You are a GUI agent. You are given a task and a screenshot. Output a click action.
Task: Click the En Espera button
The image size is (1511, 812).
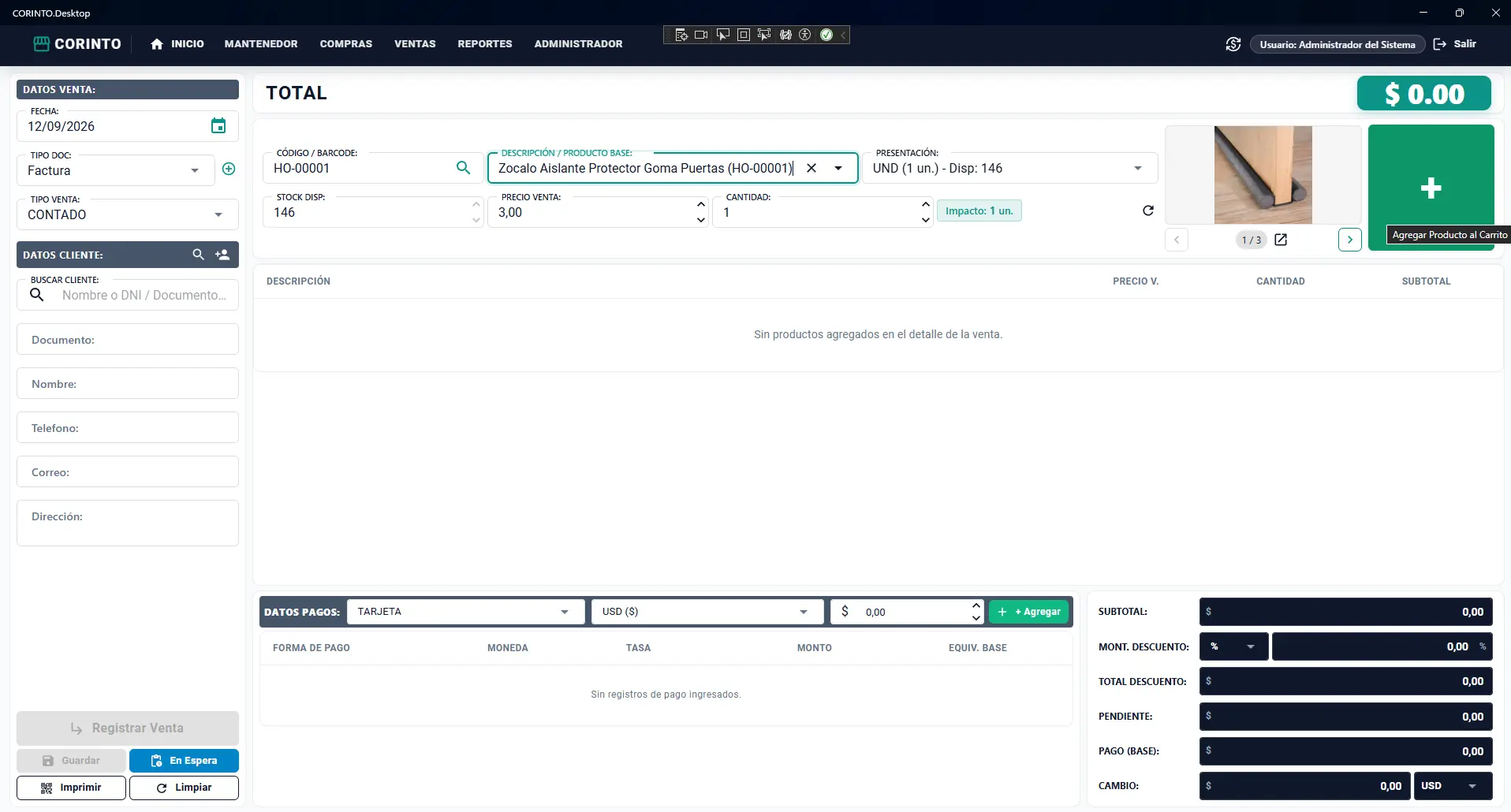[x=184, y=761]
